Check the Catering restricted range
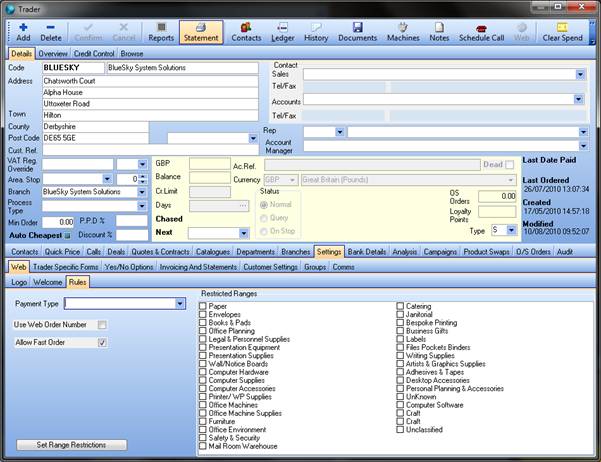The image size is (601, 462). click(400, 306)
